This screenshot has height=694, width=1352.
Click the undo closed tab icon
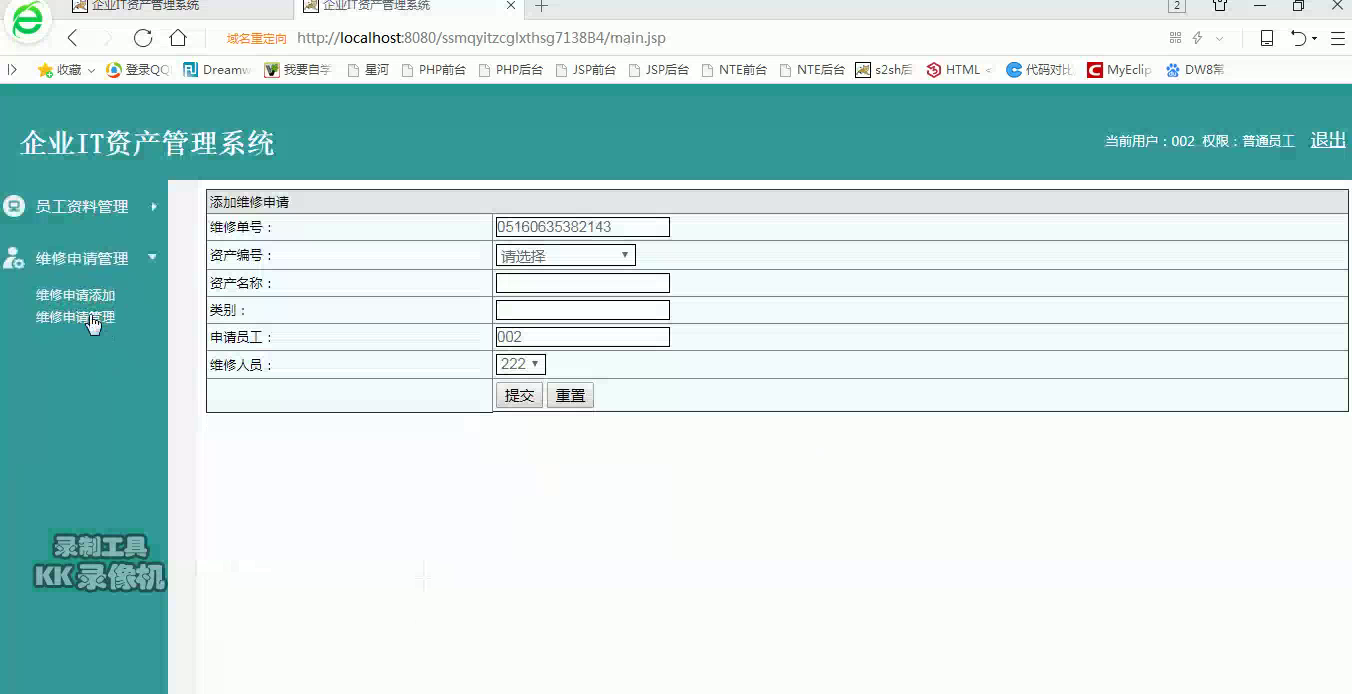tap(1298, 38)
